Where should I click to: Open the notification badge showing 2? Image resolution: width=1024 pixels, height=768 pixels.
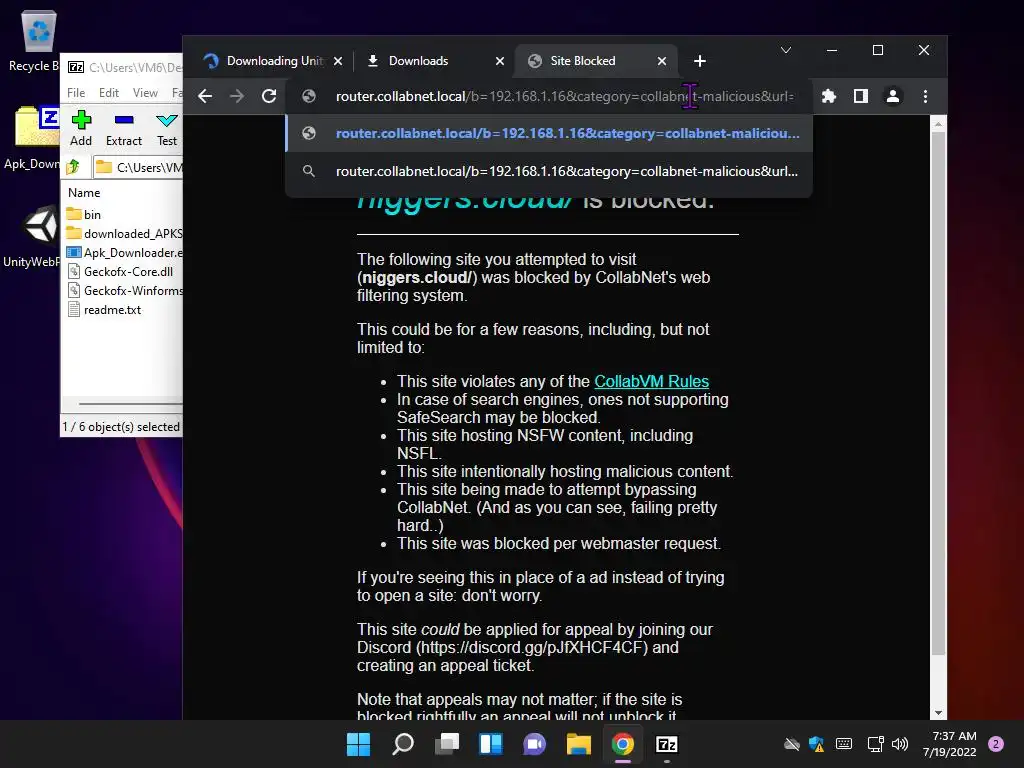(x=995, y=744)
